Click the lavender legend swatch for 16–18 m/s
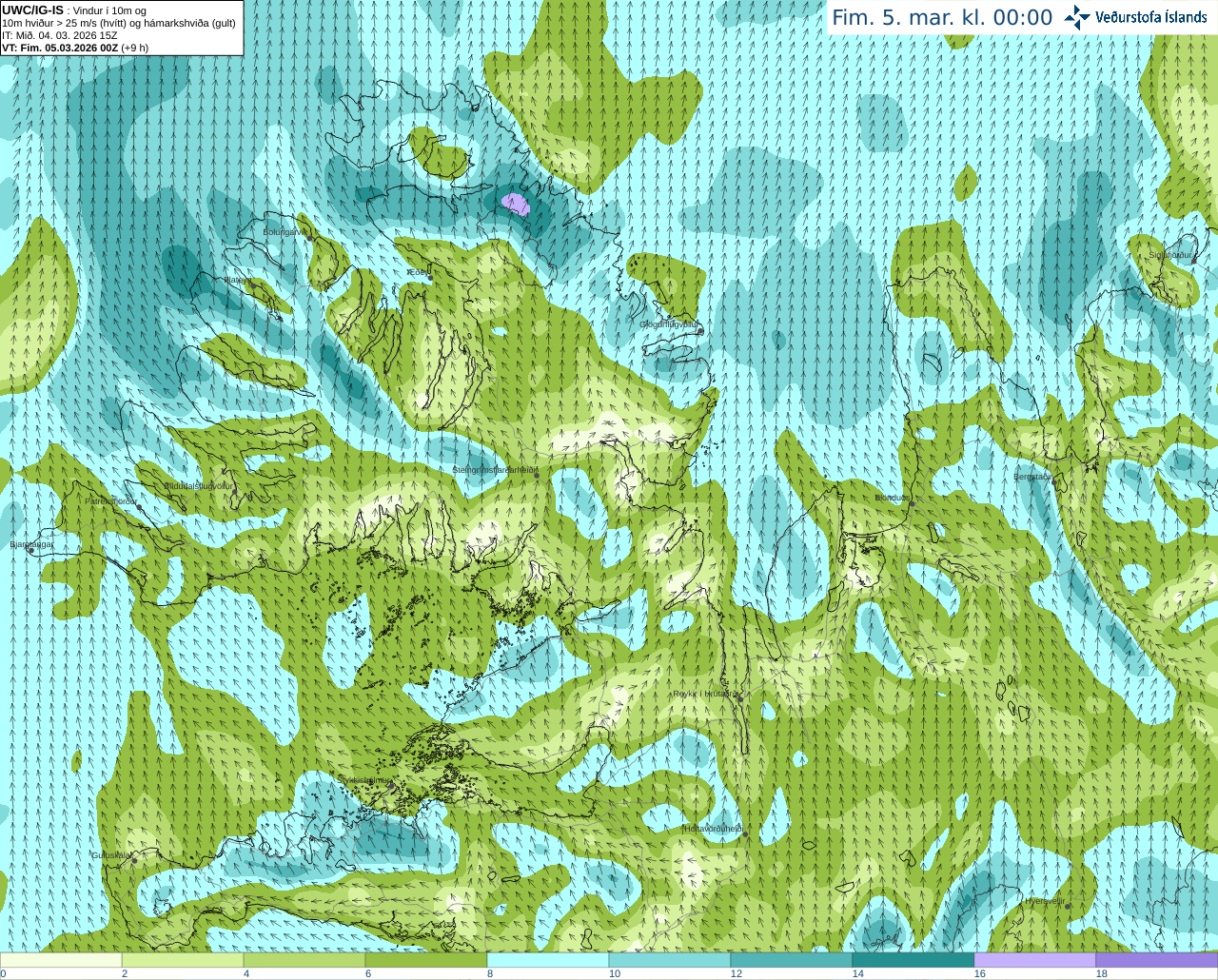This screenshot has width=1218, height=980. (1035, 960)
